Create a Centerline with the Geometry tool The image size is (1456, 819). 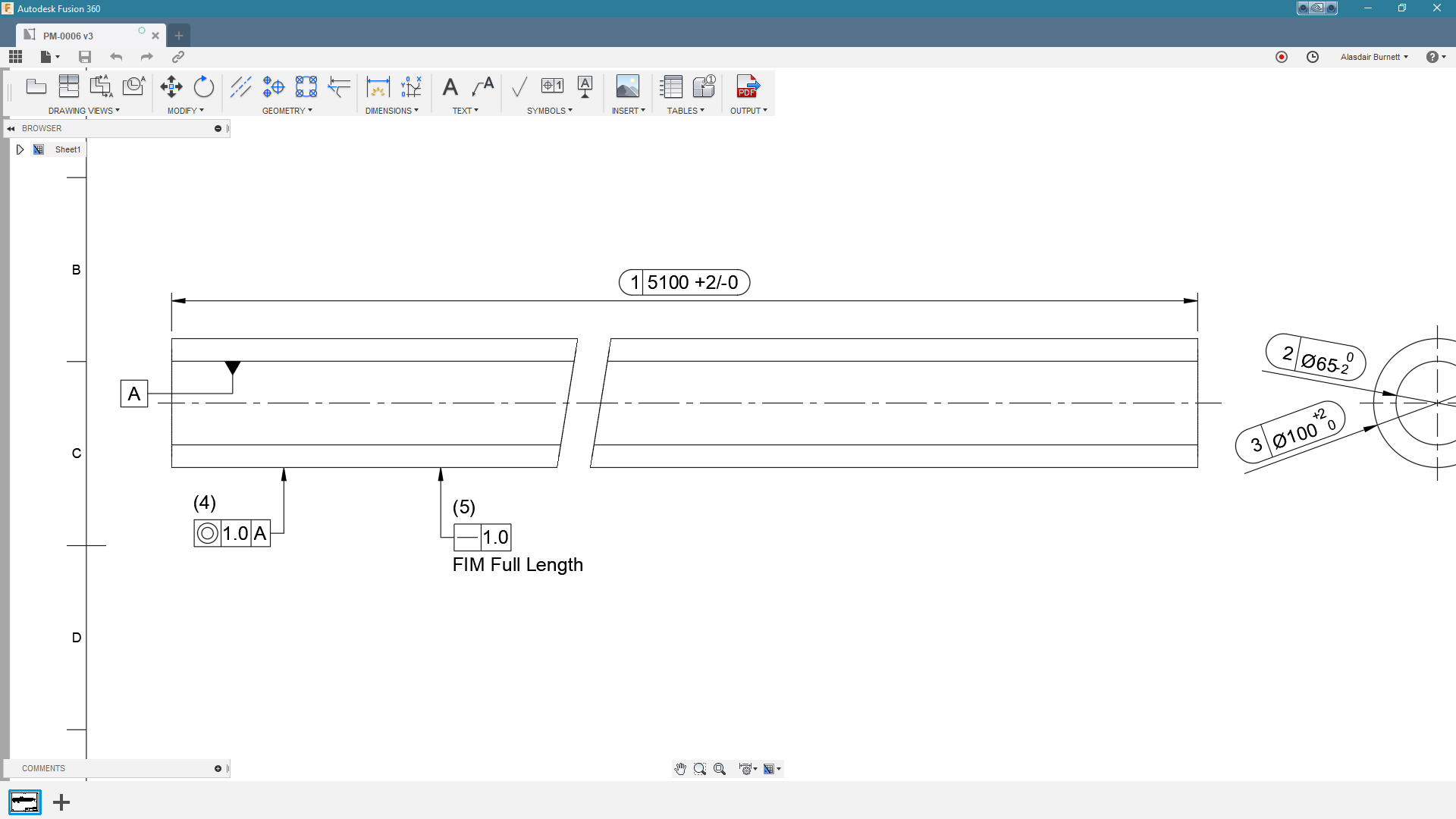click(241, 86)
